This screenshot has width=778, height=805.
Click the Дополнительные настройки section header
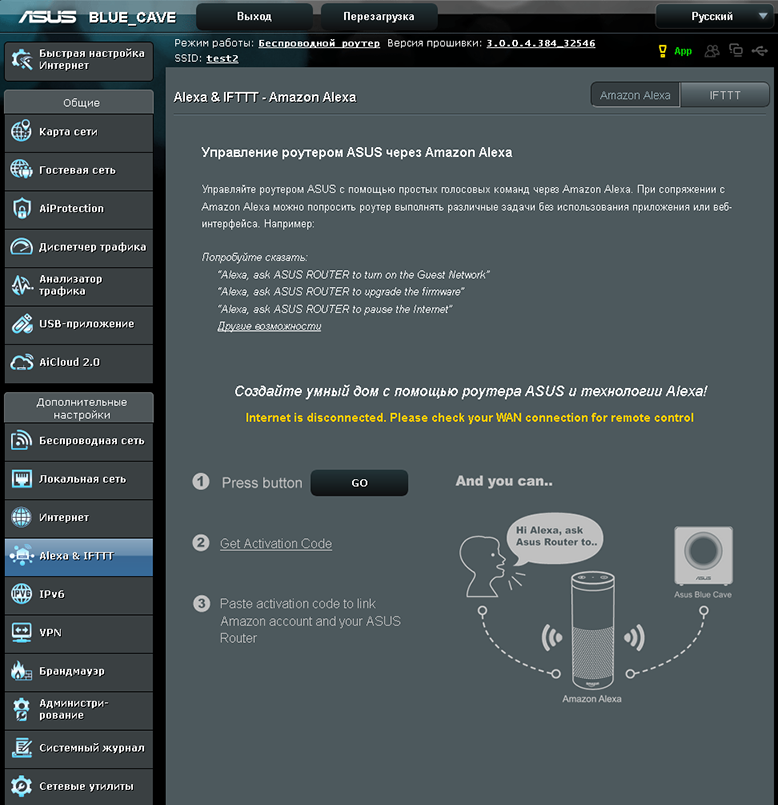coord(79,408)
